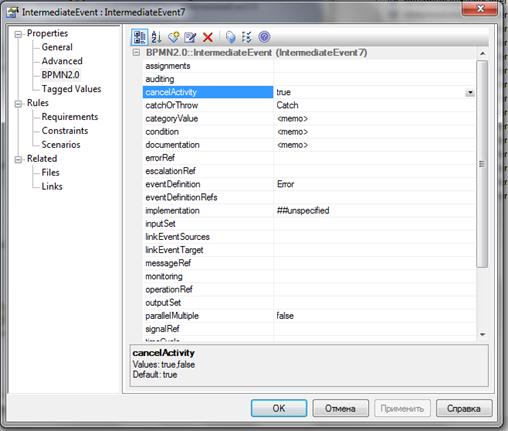Image resolution: width=508 pixels, height=431 pixels.
Task: Select the linkEventTarget property row
Action: coord(308,250)
